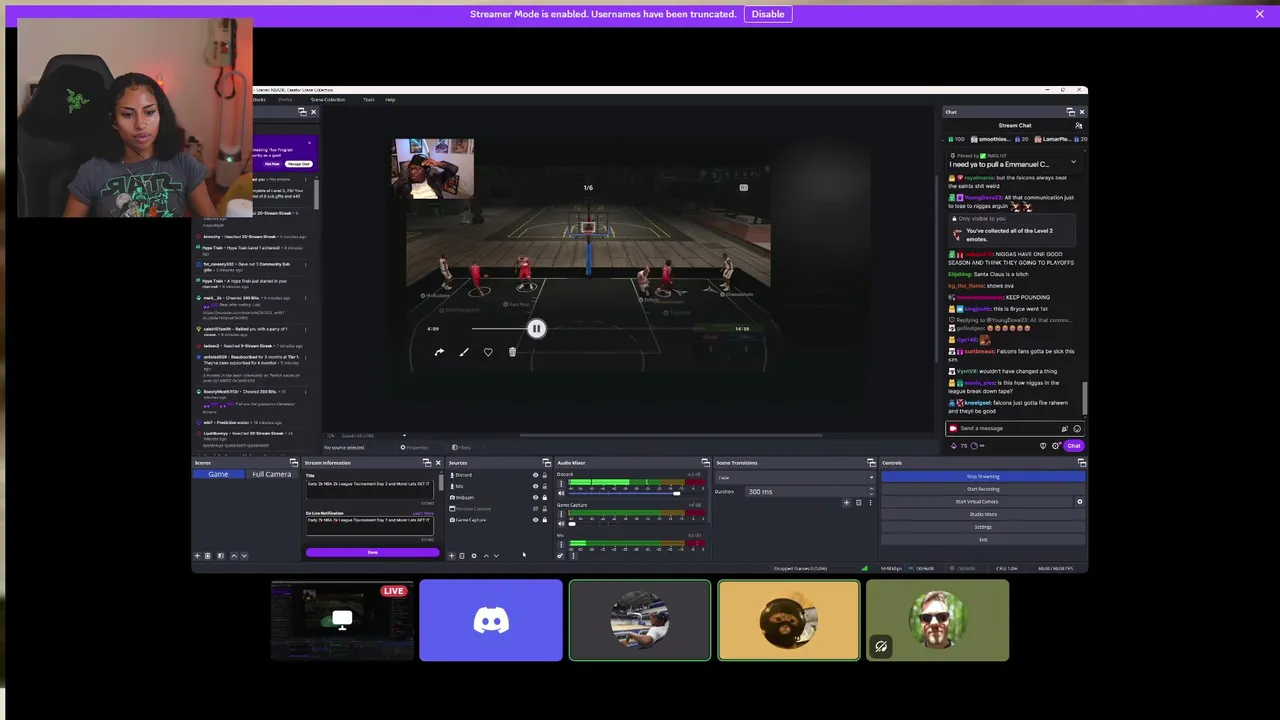
Task: Select the Full Camera scene in OBS
Action: (271, 474)
